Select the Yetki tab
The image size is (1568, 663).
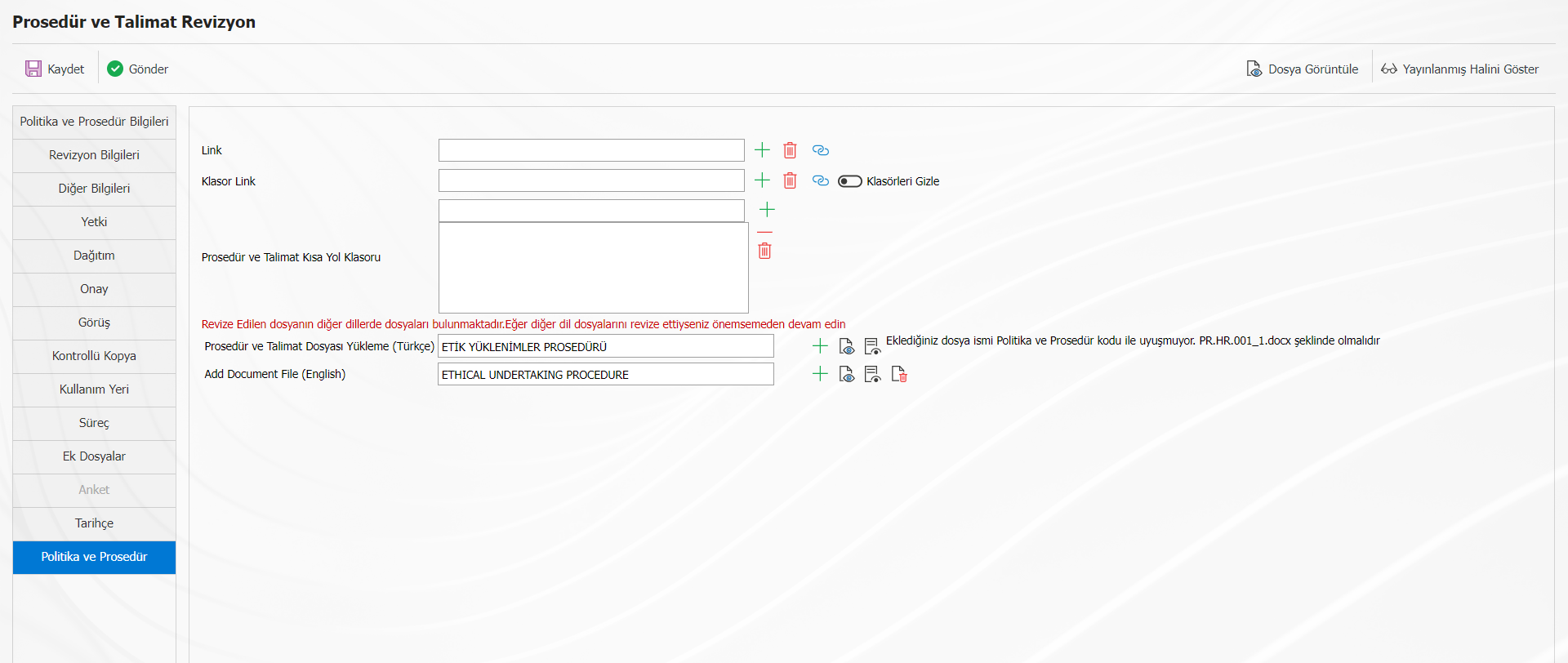click(94, 222)
